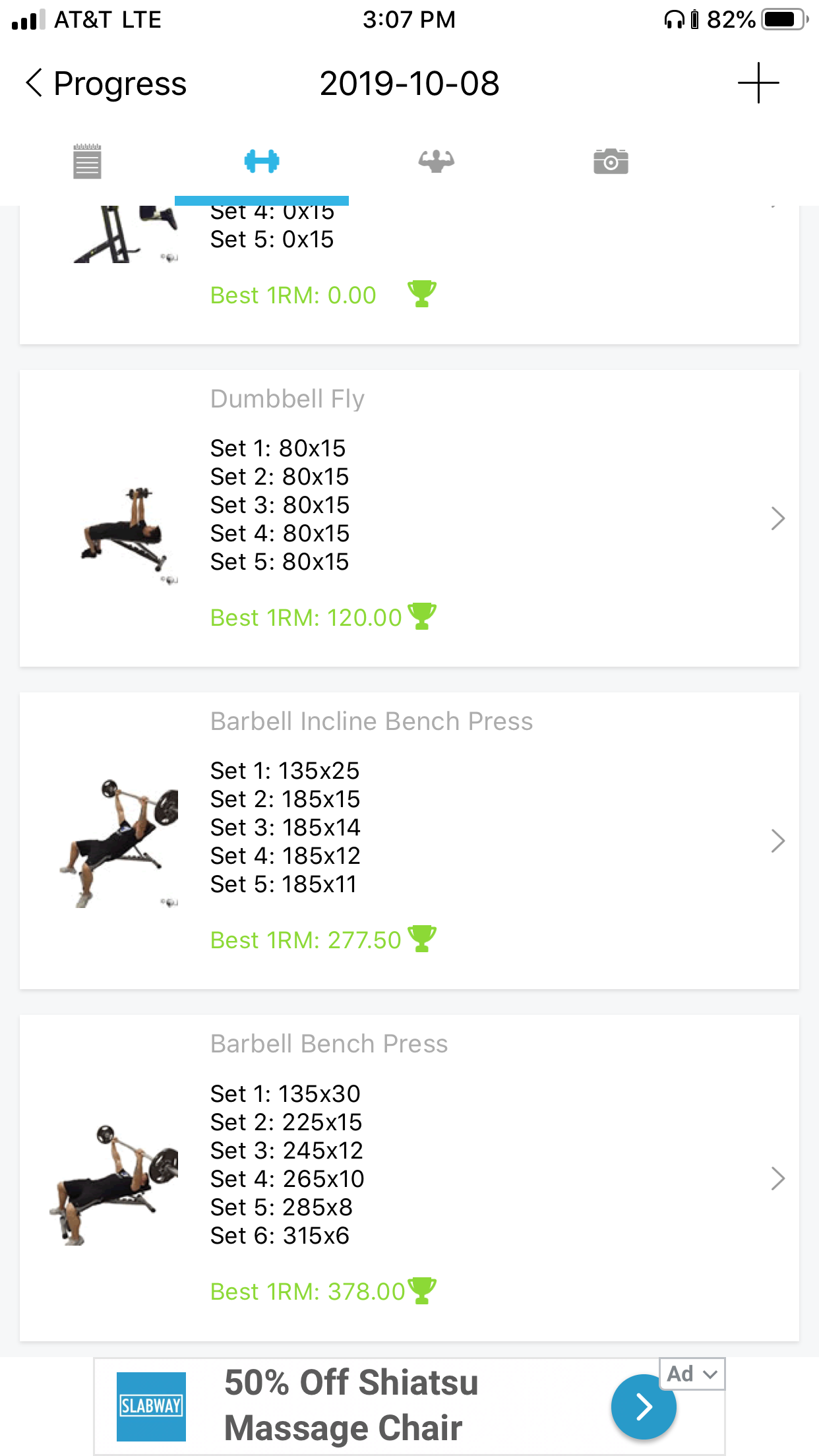Open the Ad options dropdown
819x1456 pixels.
click(692, 1374)
